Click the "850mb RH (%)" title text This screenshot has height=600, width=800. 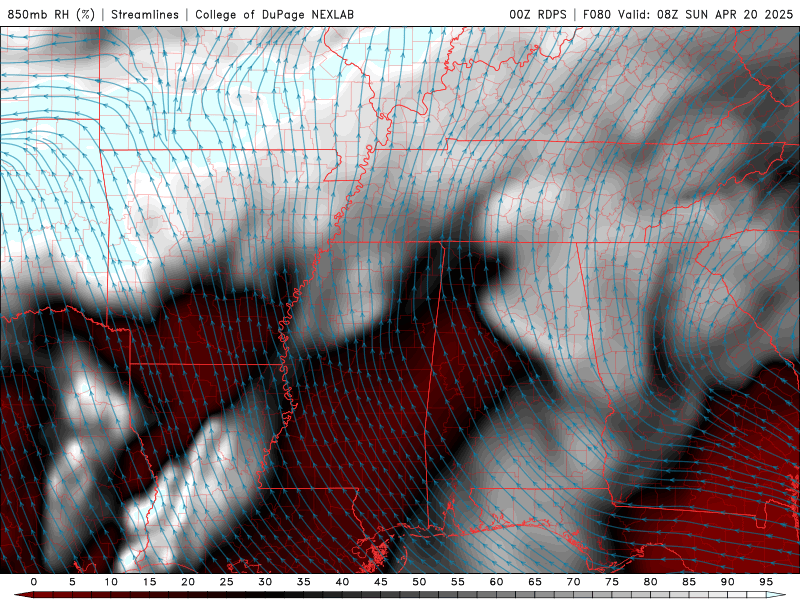51,14
